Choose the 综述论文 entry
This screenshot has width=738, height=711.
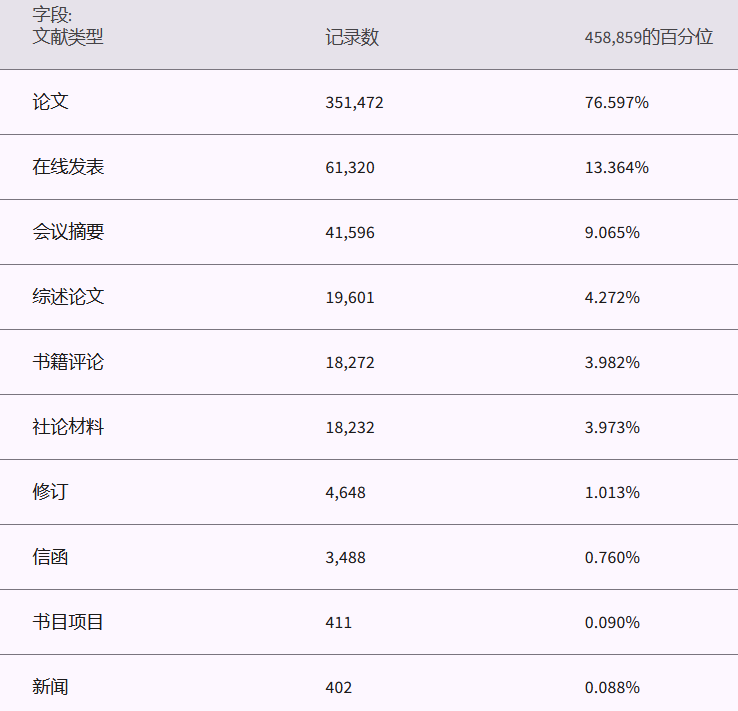pyautogui.click(x=68, y=297)
